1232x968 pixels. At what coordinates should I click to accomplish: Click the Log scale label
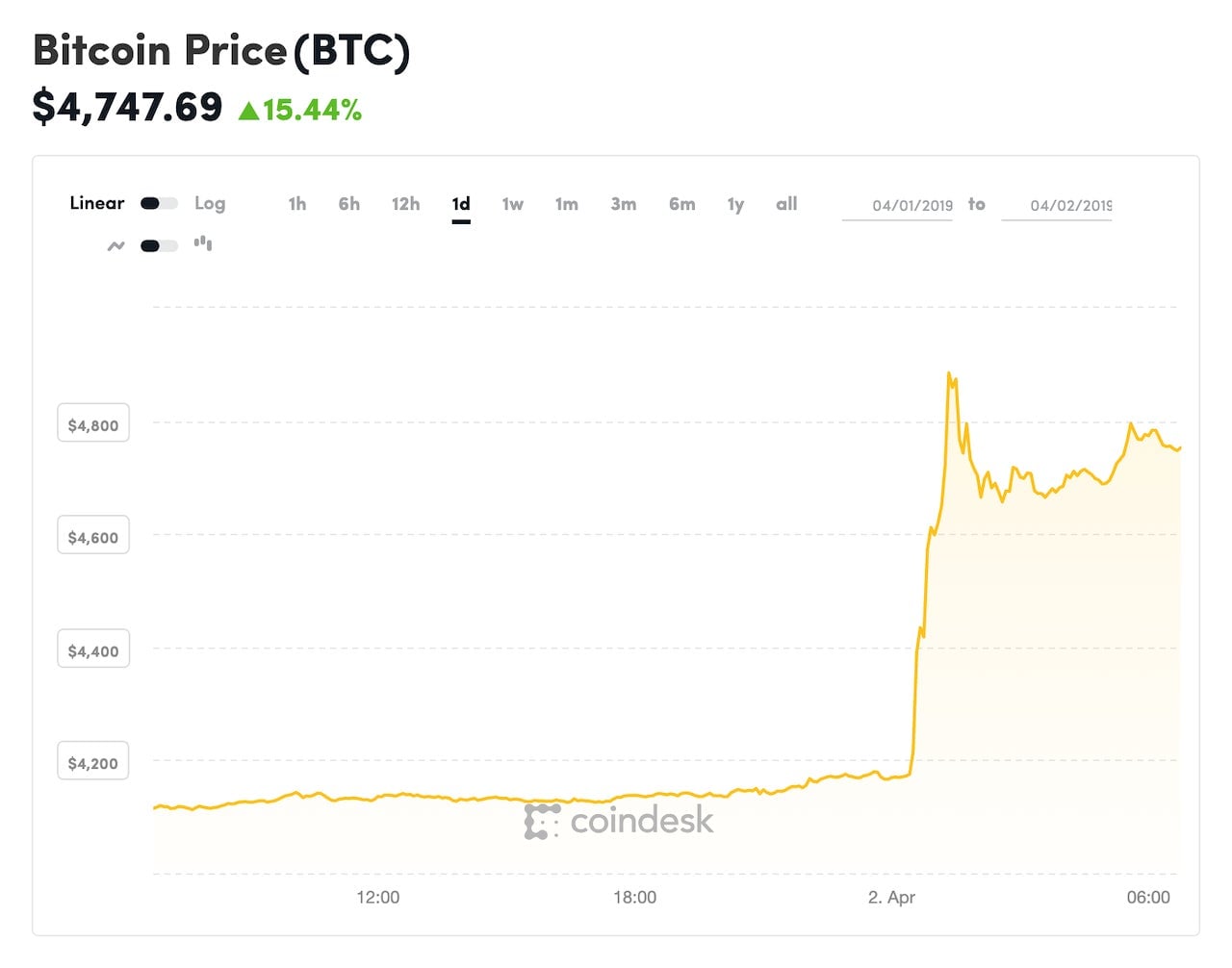(x=210, y=203)
